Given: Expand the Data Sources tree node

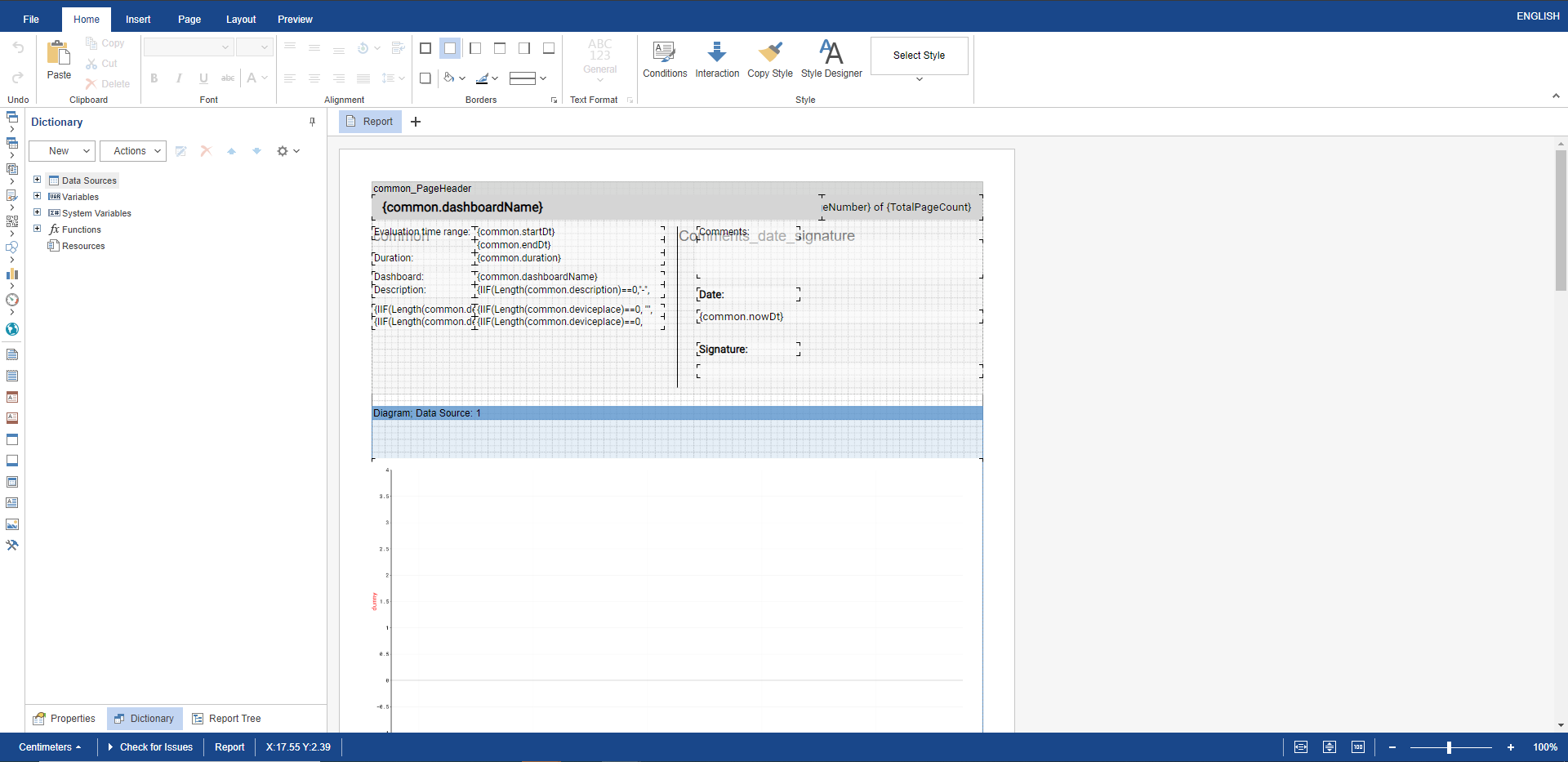Looking at the screenshot, I should point(37,180).
